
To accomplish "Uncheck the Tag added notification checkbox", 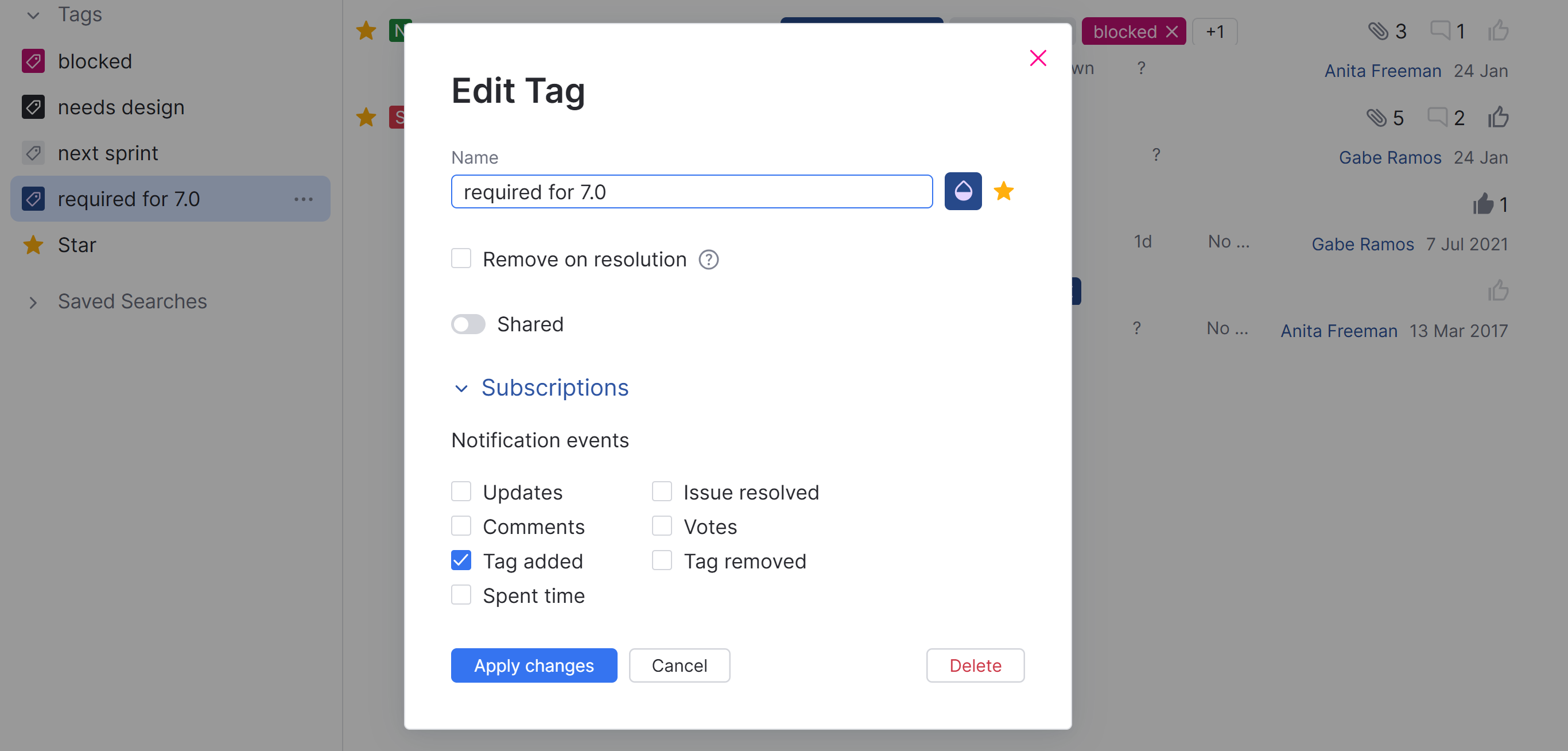I will tap(461, 560).
